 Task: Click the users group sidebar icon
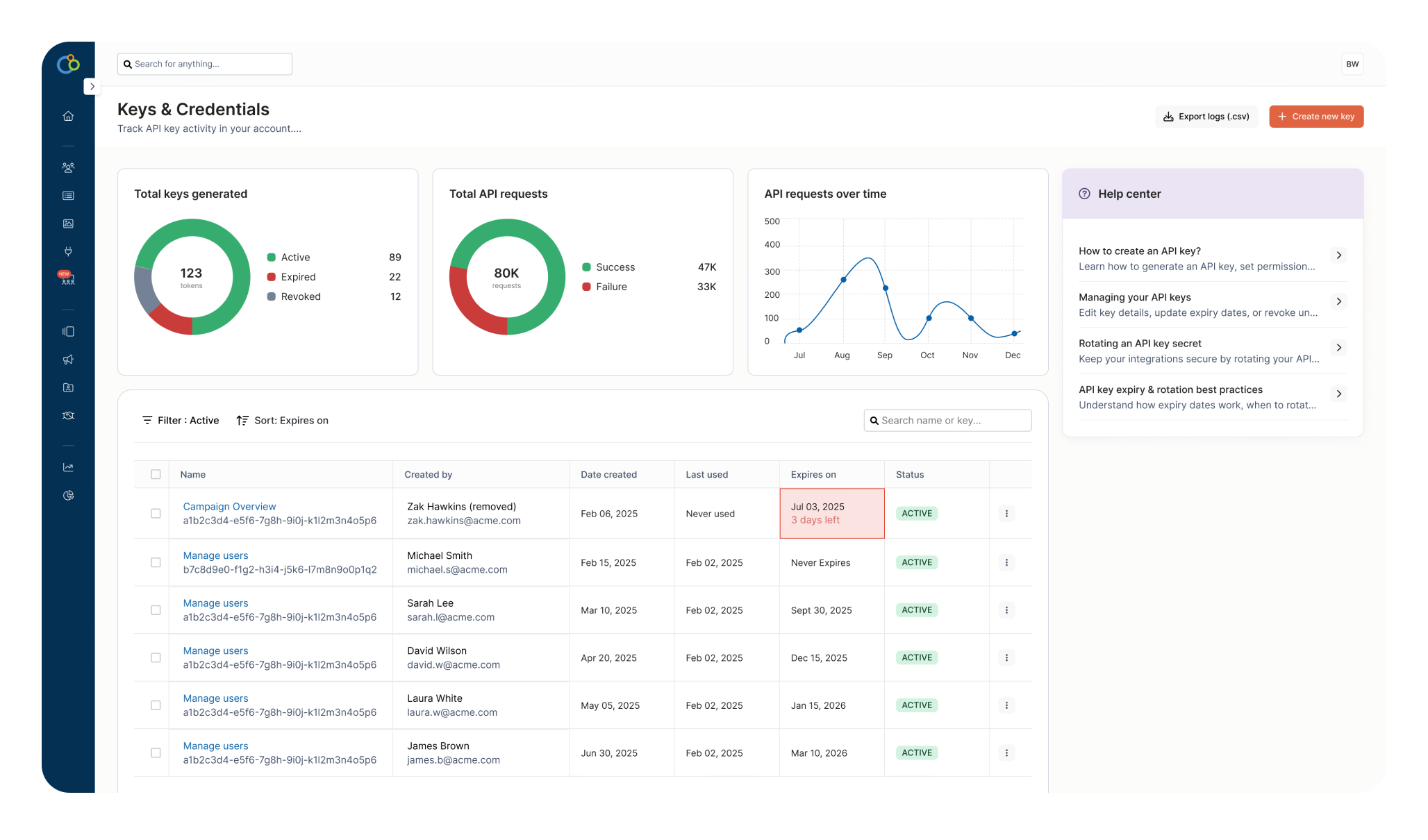tap(68, 167)
